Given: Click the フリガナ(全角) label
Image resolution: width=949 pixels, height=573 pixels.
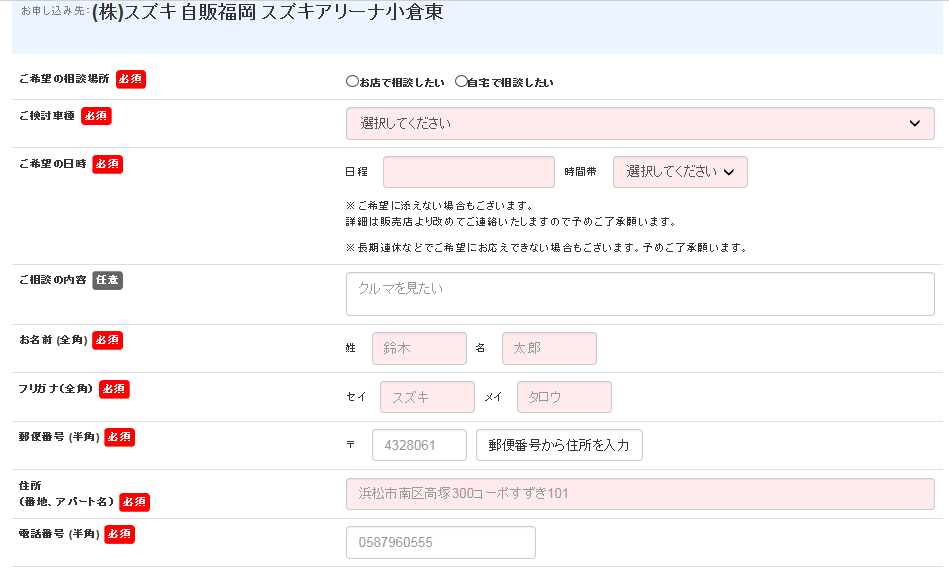Looking at the screenshot, I should 56,388.
